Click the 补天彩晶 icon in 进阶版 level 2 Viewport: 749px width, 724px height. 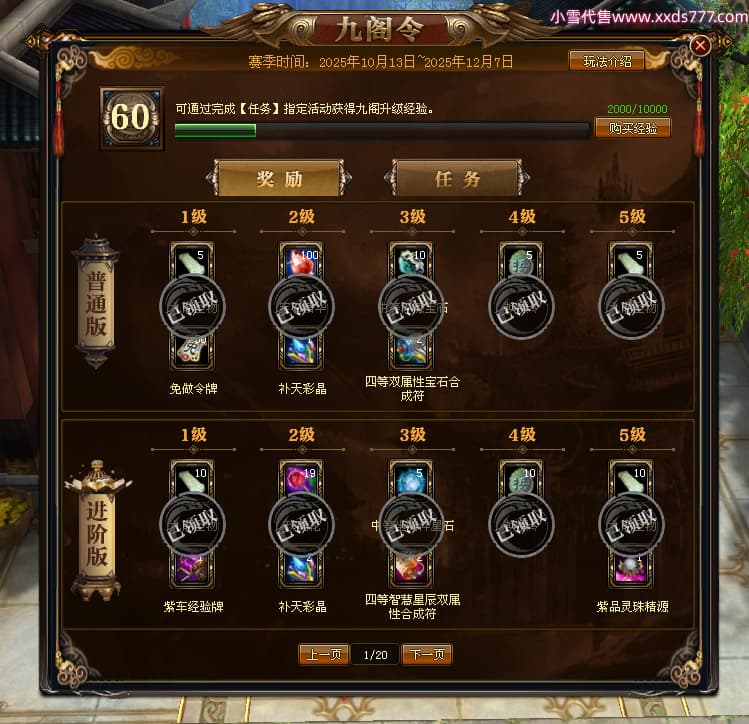tap(301, 569)
